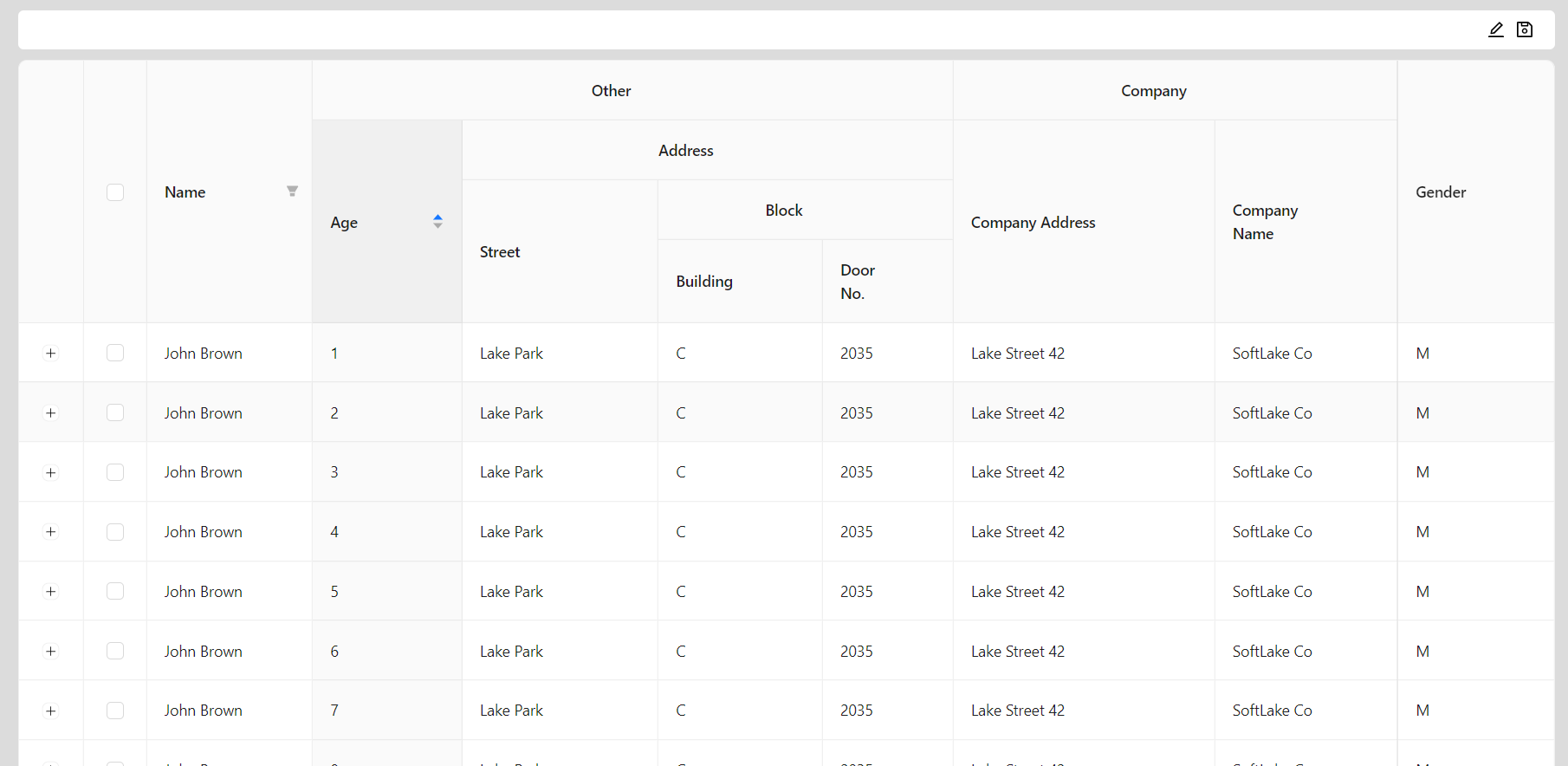Click the save icon in toolbar

[1525, 30]
